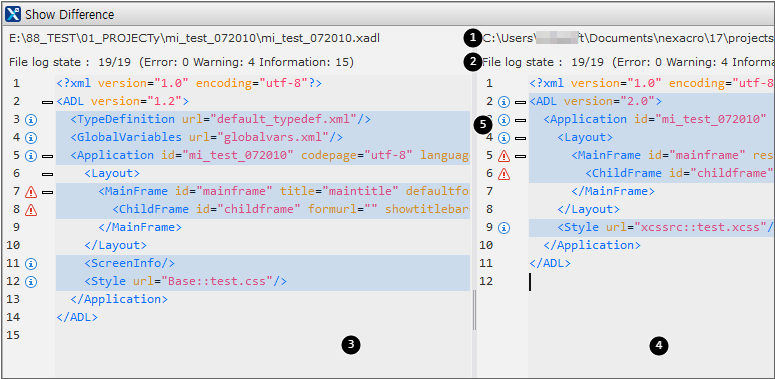The height and width of the screenshot is (379, 775).
Task: Click info icon on left line 3
Action: click(x=31, y=120)
